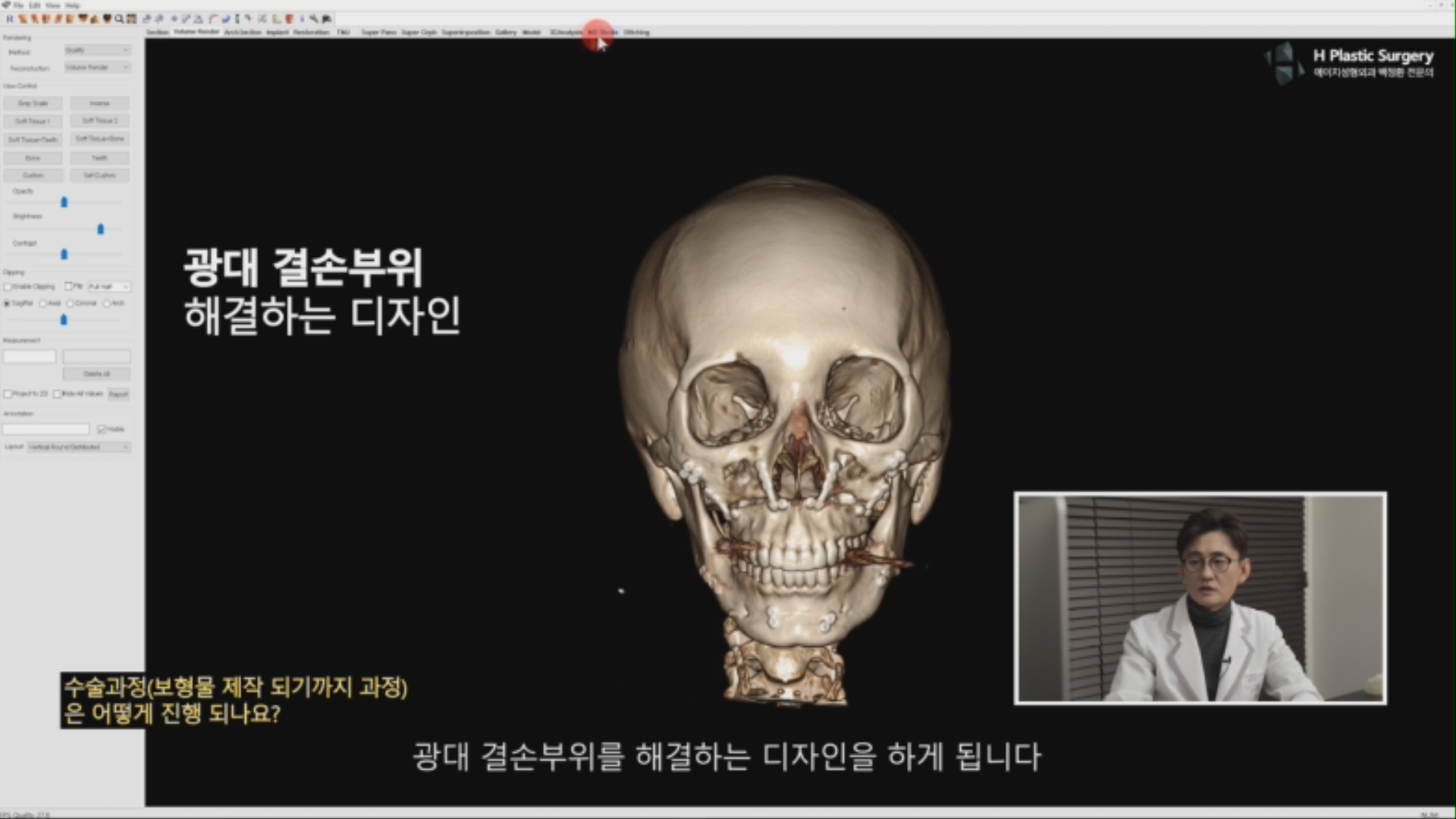This screenshot has width=1456, height=819.
Task: Click the grid layout icon beside magnifier
Action: coord(131,18)
